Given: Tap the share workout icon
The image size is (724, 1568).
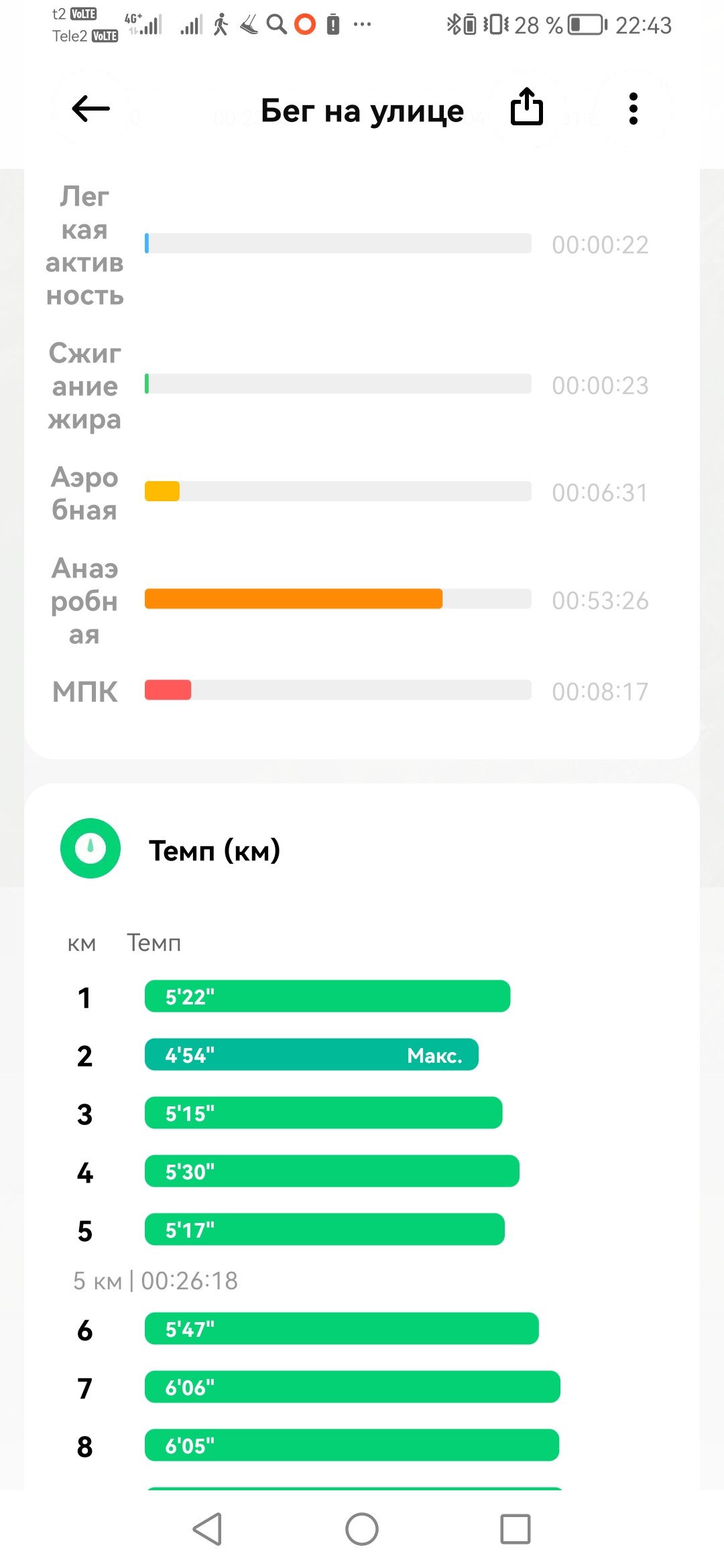Looking at the screenshot, I should 527,107.
